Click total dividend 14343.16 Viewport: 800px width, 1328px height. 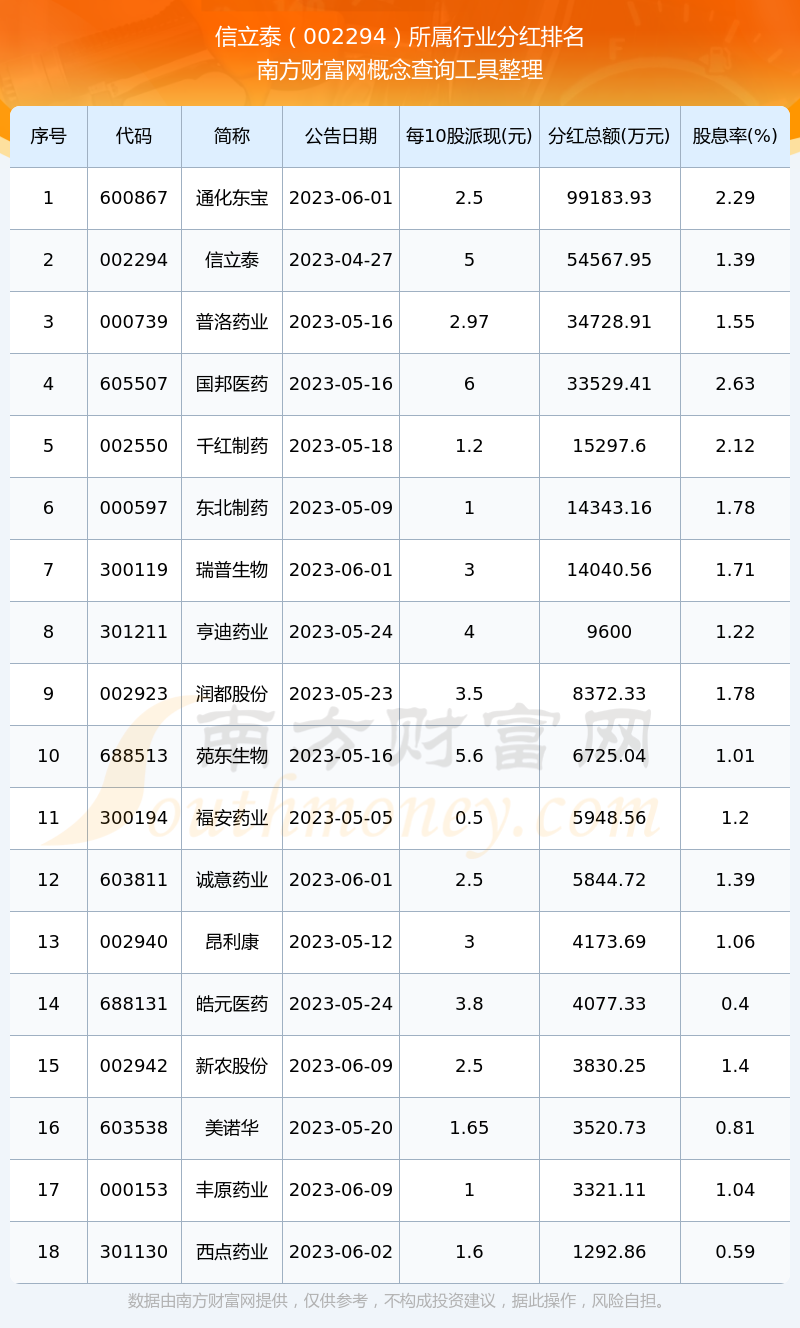[x=610, y=508]
